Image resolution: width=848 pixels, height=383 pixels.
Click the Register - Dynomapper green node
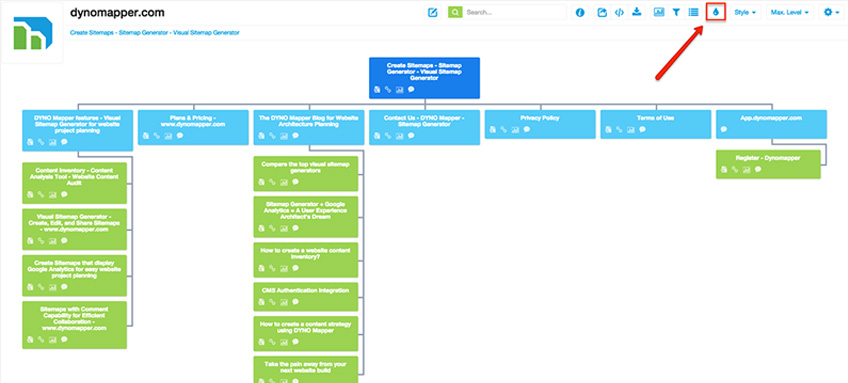768,164
